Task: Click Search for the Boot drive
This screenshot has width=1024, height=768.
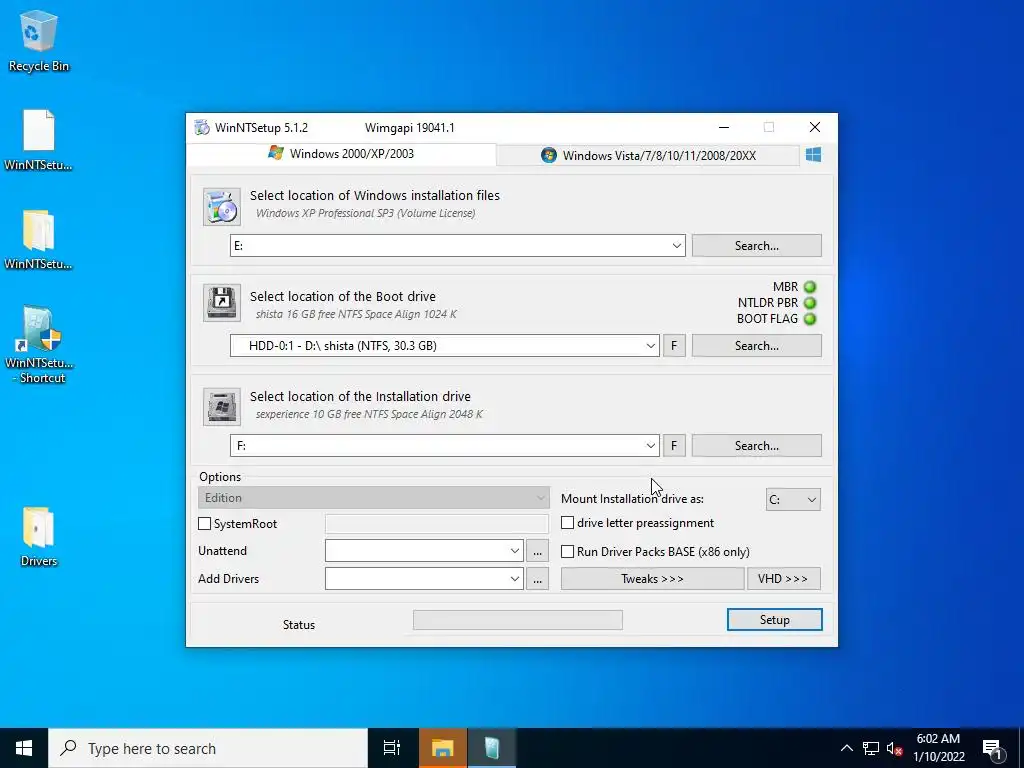Action: (757, 345)
